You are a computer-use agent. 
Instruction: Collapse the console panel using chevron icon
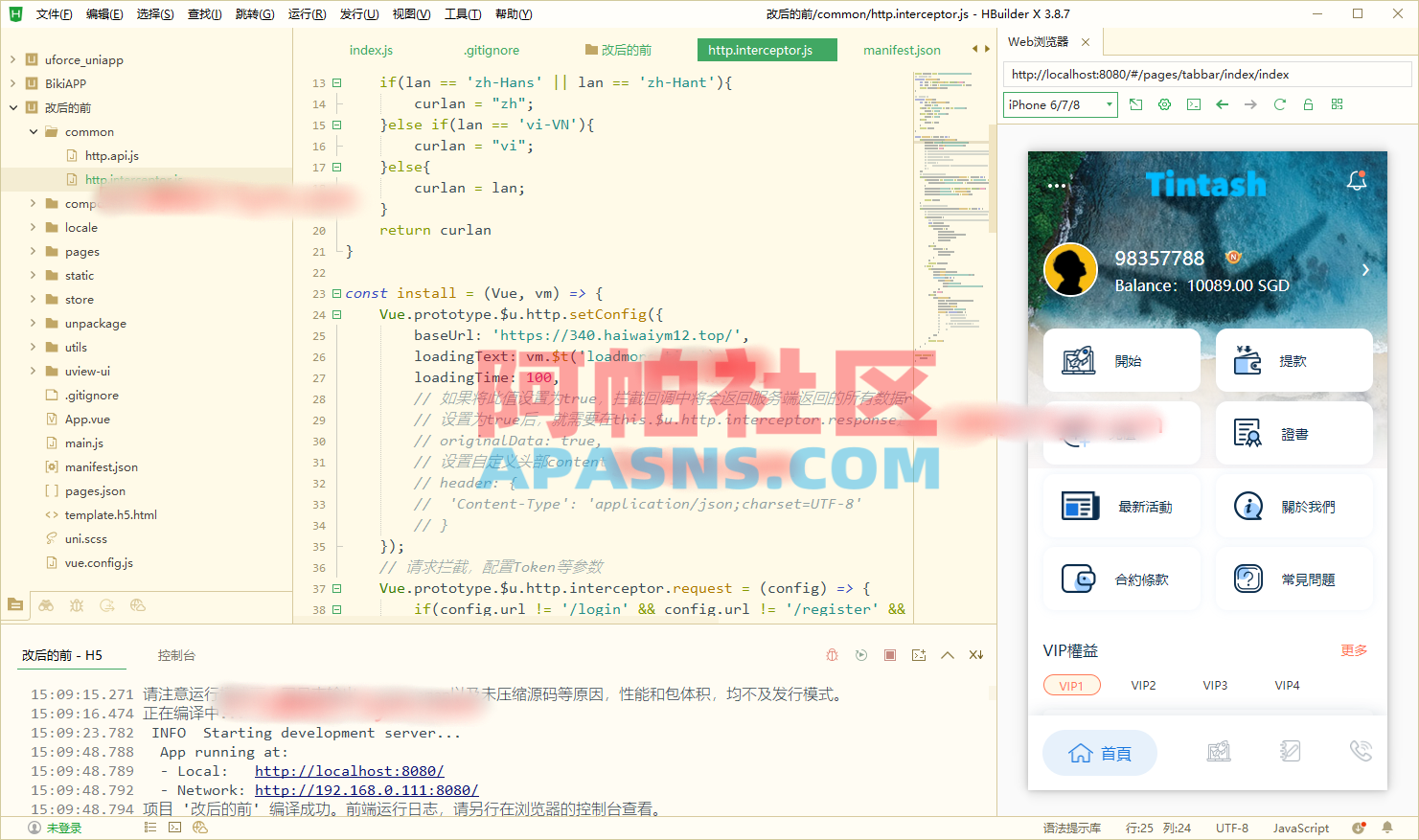[947, 654]
